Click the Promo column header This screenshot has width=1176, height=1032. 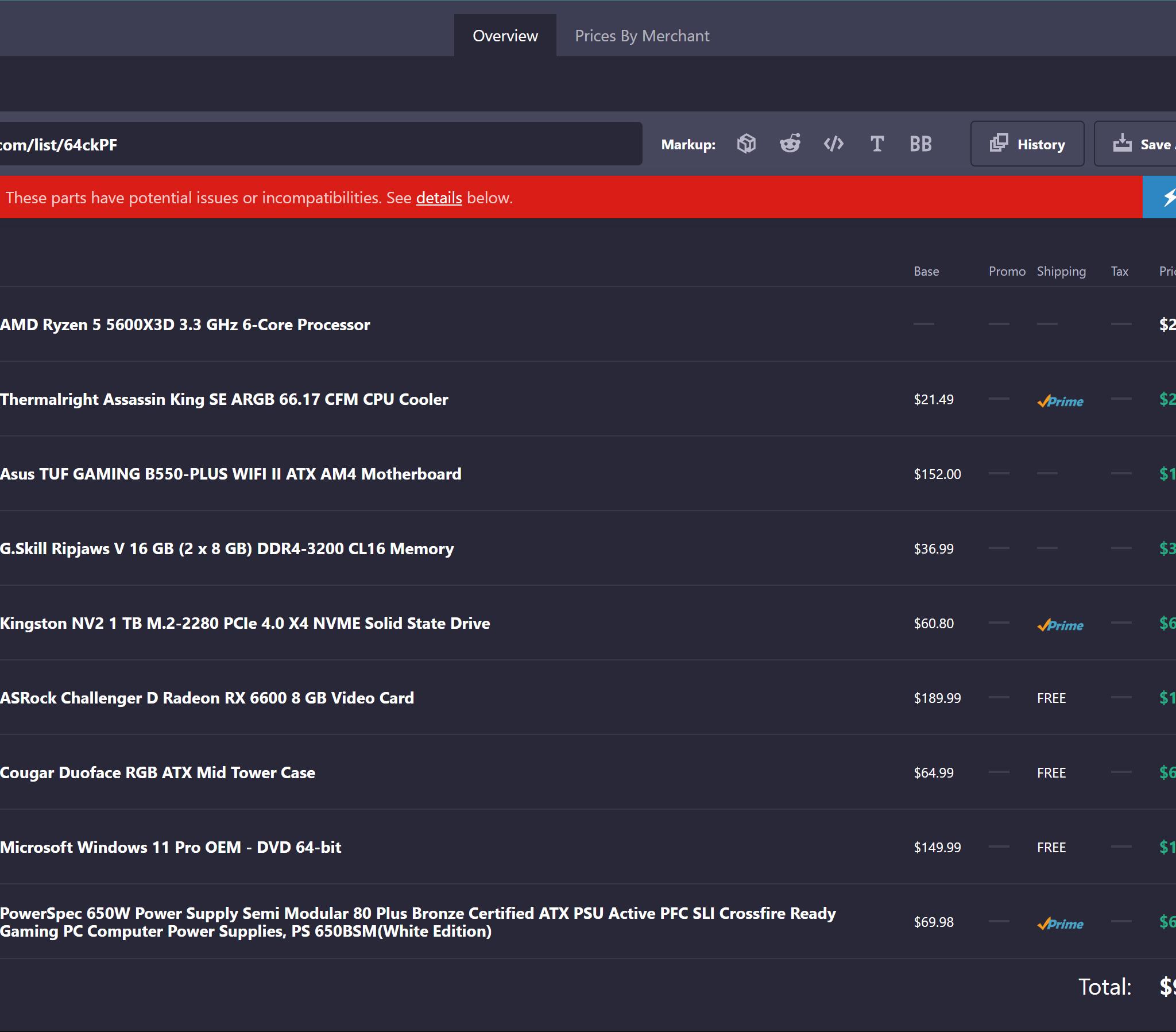1007,272
